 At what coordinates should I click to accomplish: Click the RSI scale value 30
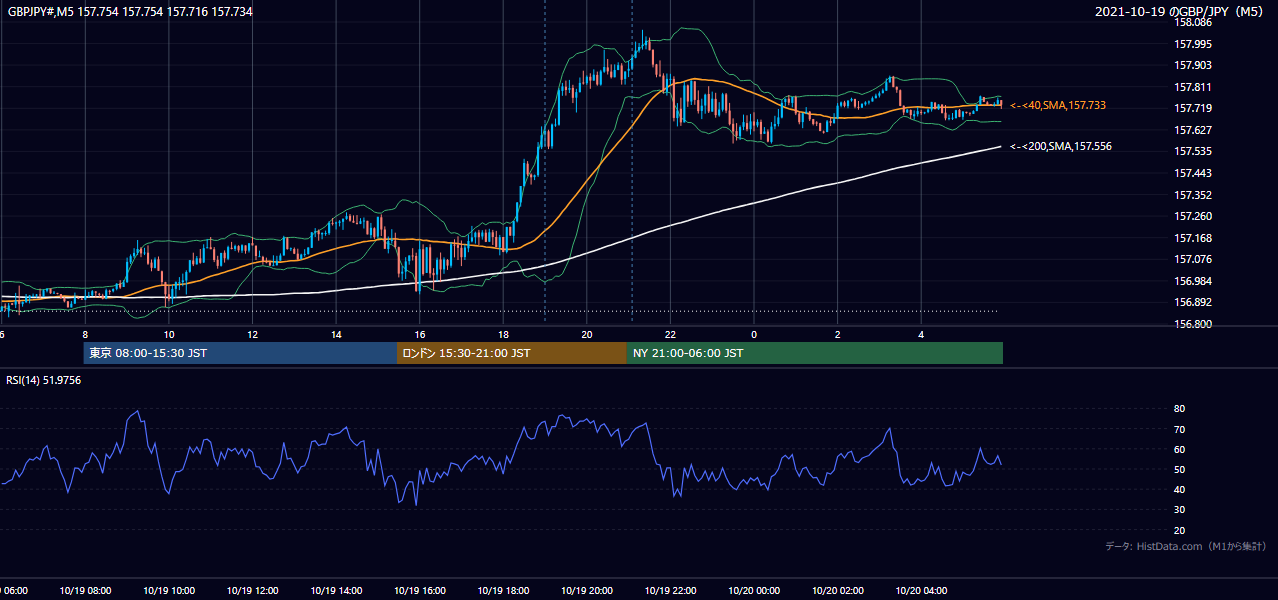(x=1180, y=510)
